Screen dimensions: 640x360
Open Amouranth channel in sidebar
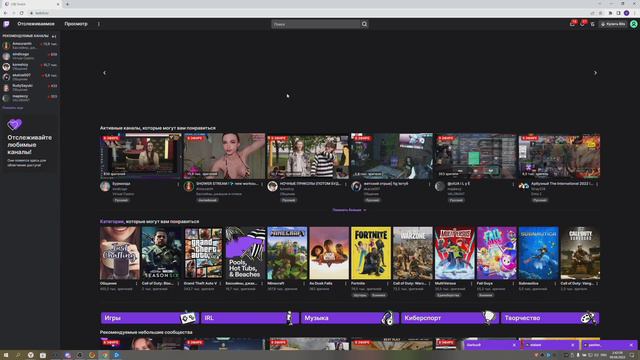pyautogui.click(x=30, y=45)
